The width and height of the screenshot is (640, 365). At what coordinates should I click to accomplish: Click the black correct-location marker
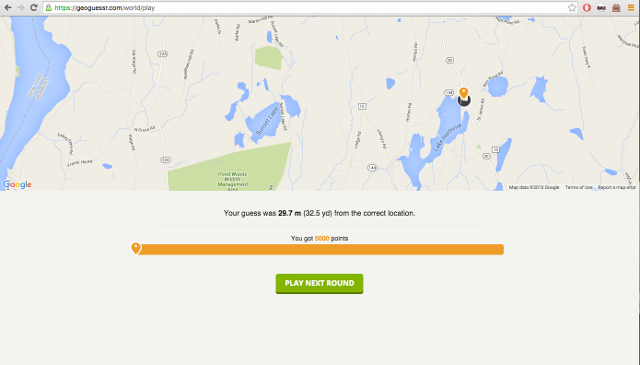[464, 101]
